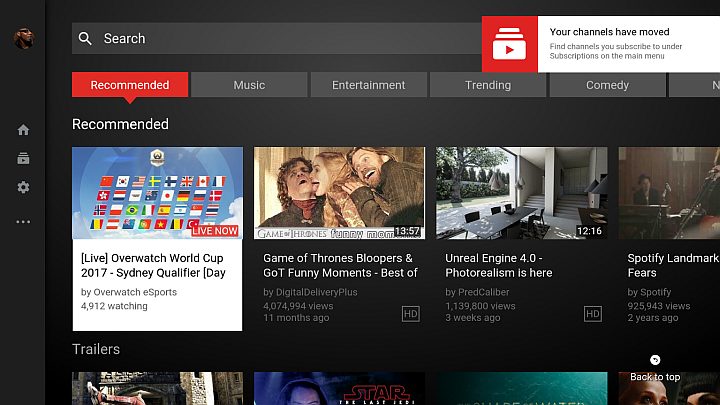Switch to the Music tab
The image size is (720, 405).
[x=249, y=85]
